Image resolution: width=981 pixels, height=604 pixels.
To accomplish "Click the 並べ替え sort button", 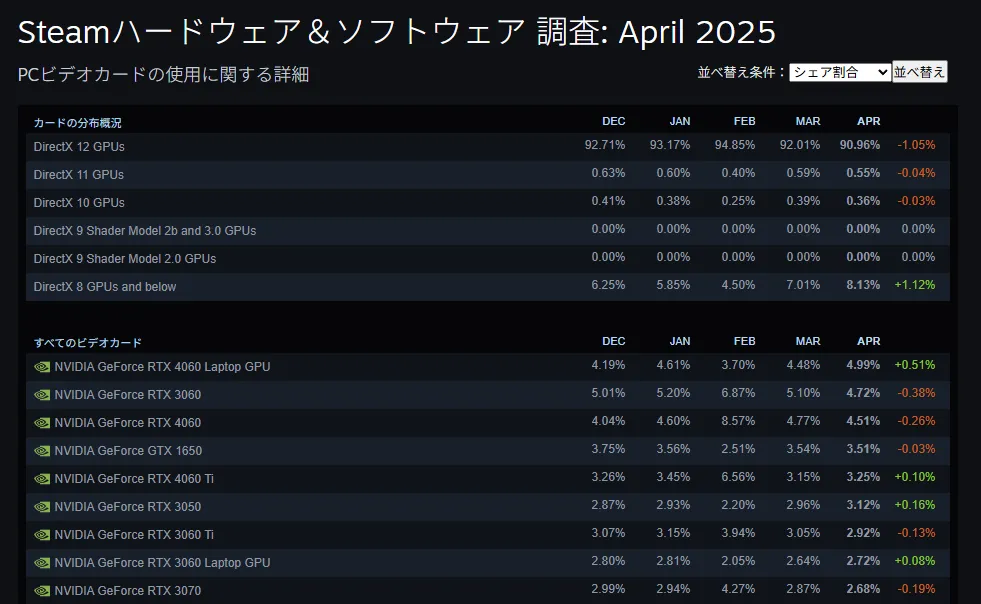I will point(919,72).
